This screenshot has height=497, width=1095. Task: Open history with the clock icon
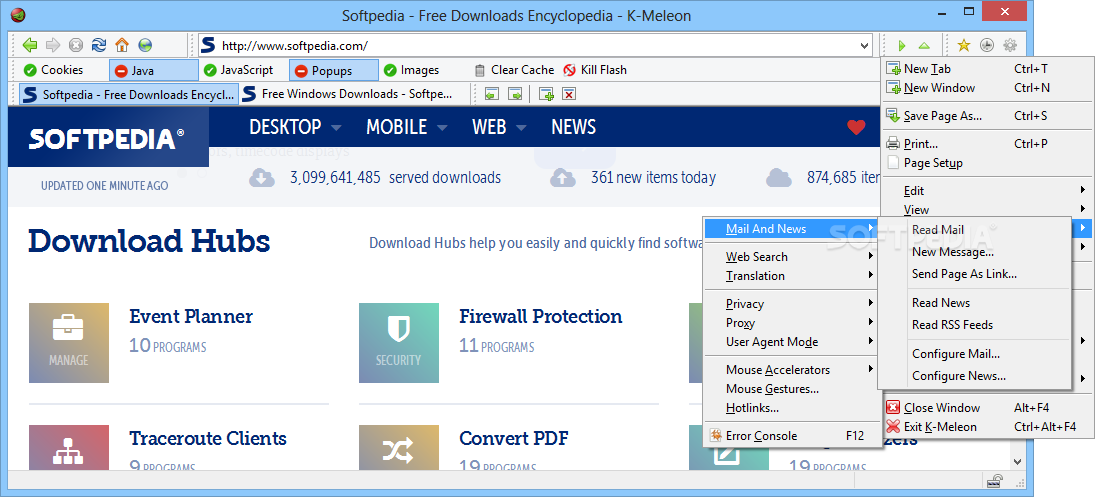pos(987,45)
